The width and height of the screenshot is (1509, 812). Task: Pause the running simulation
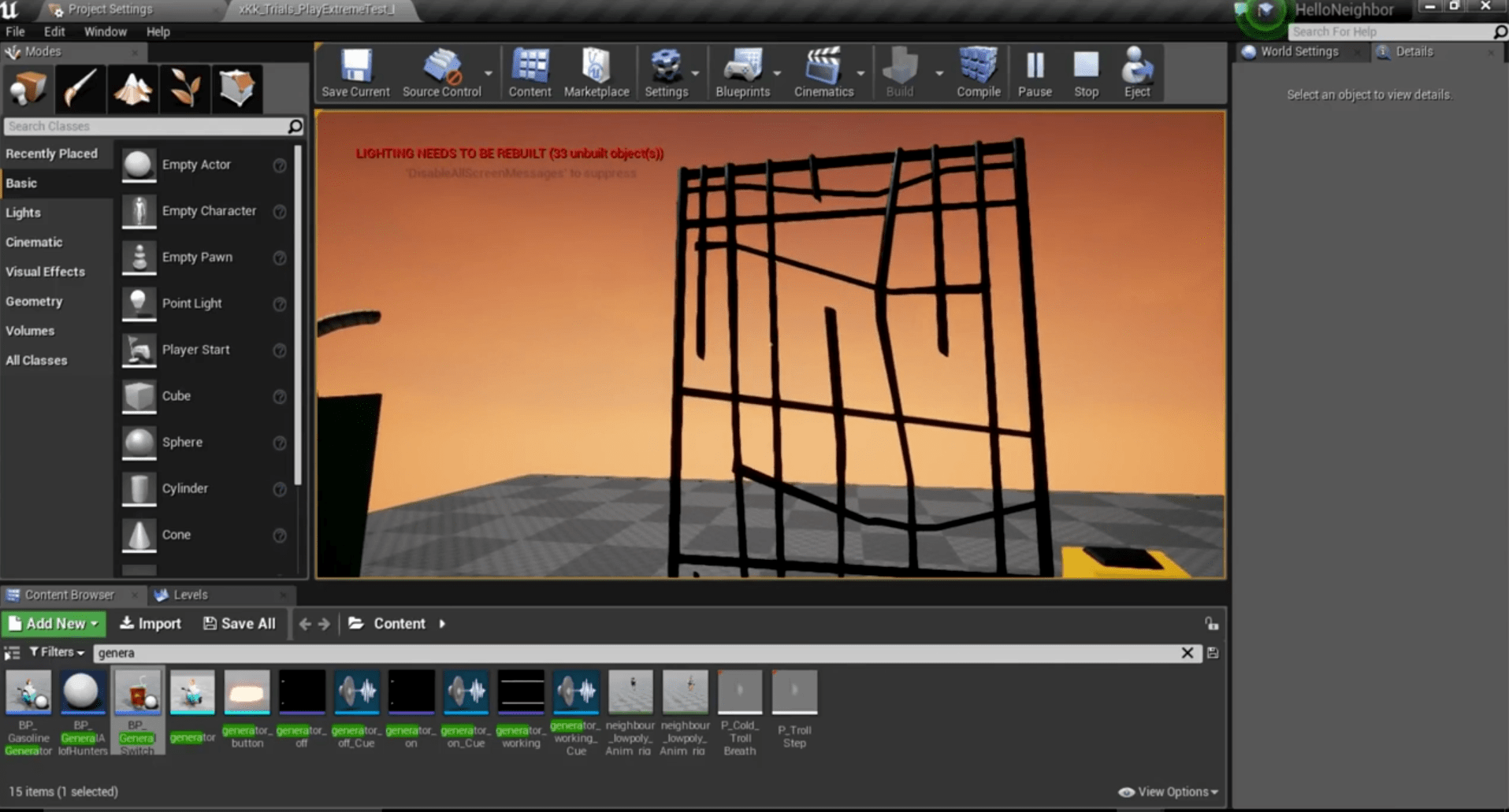(x=1035, y=72)
